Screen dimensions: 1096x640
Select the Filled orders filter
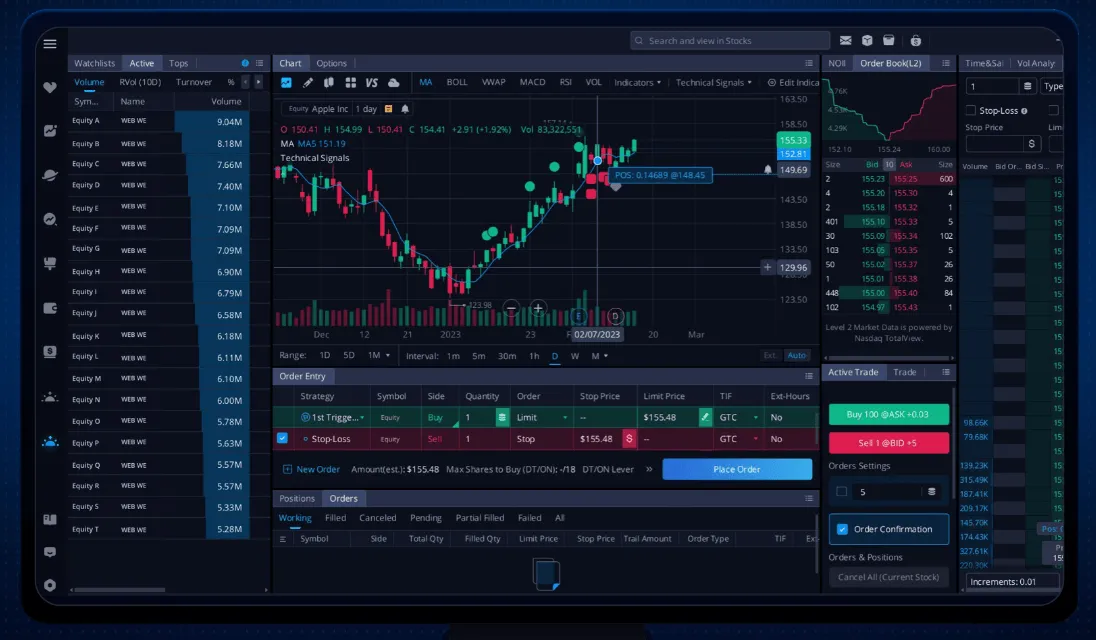click(336, 518)
